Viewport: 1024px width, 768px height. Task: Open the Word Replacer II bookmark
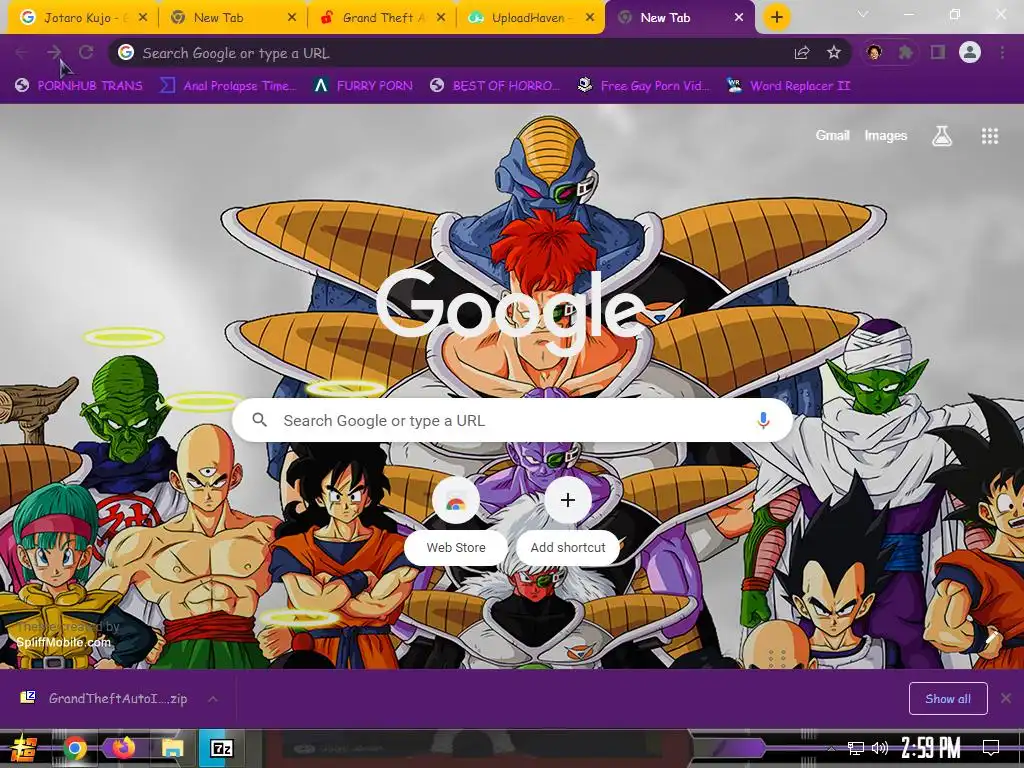(788, 86)
